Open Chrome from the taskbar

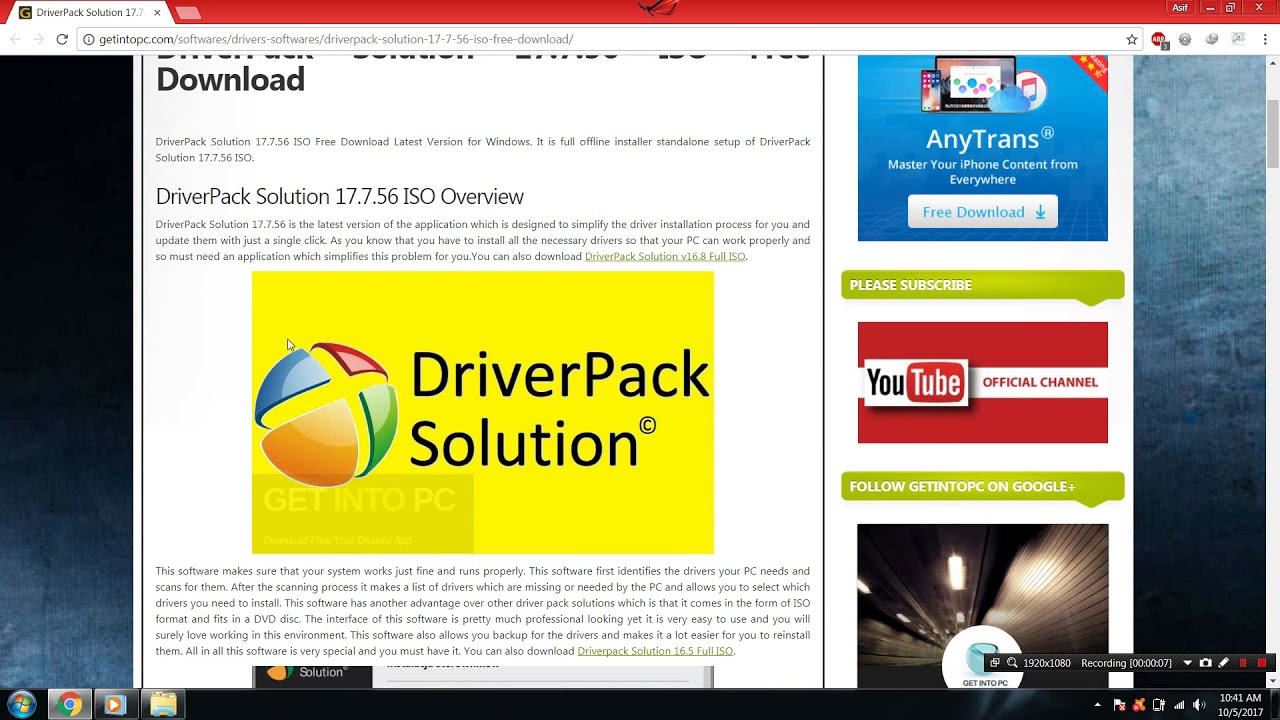coord(69,705)
